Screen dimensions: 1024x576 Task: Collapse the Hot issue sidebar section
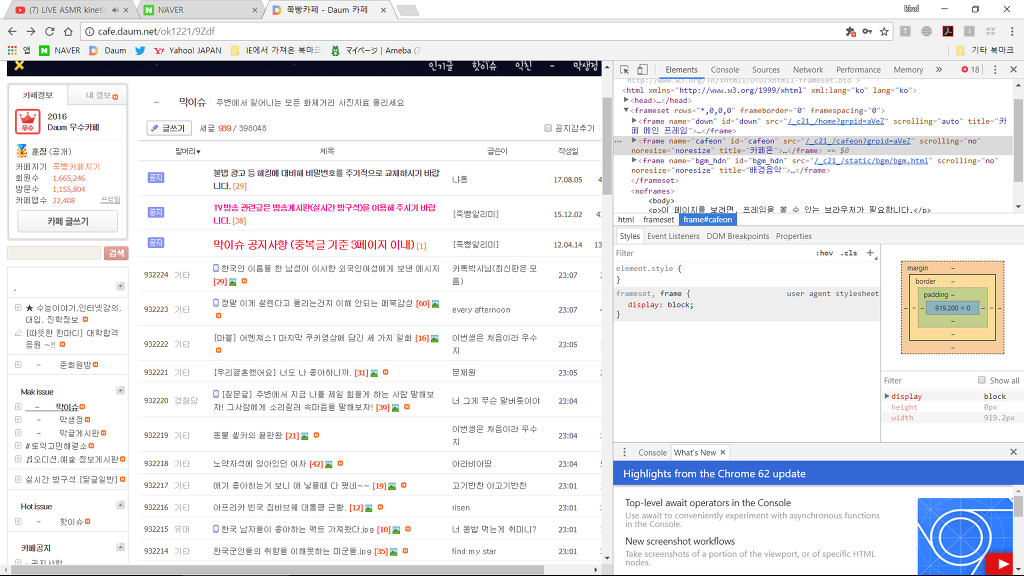[120, 505]
